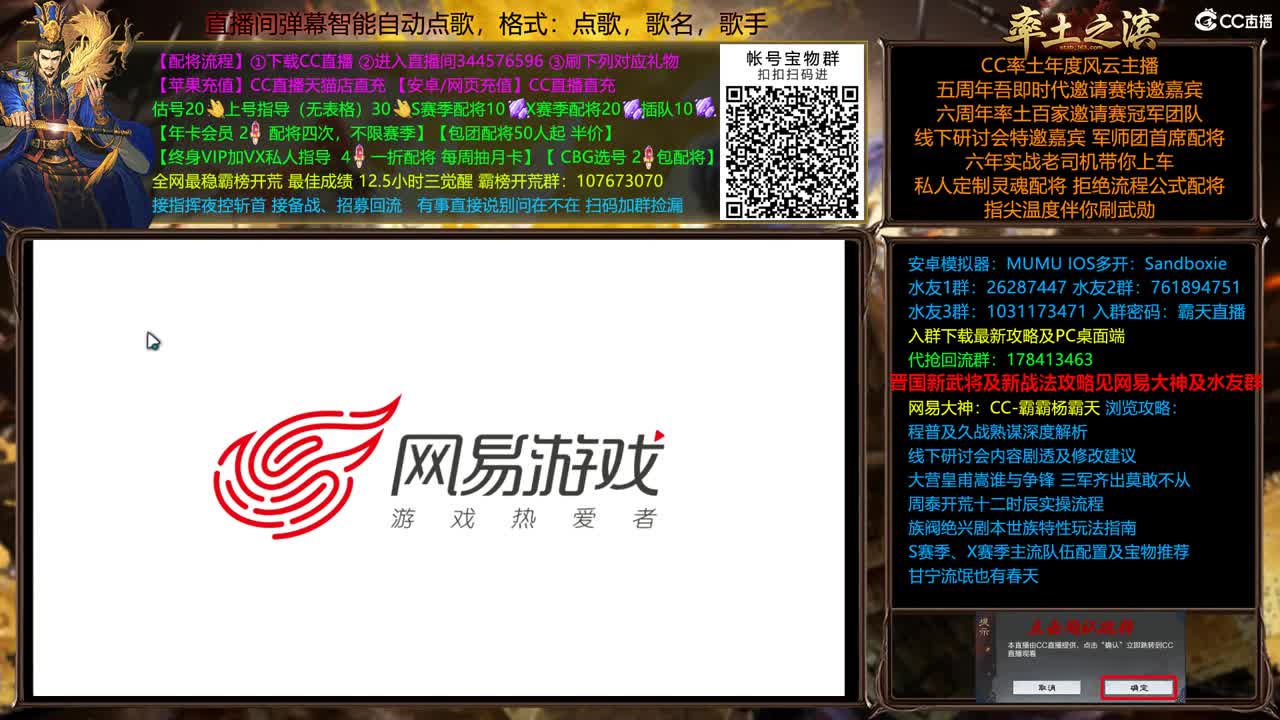Click the 周泰开荒十二时辰实操流程 line
This screenshot has width=1280, height=720.
click(1006, 504)
